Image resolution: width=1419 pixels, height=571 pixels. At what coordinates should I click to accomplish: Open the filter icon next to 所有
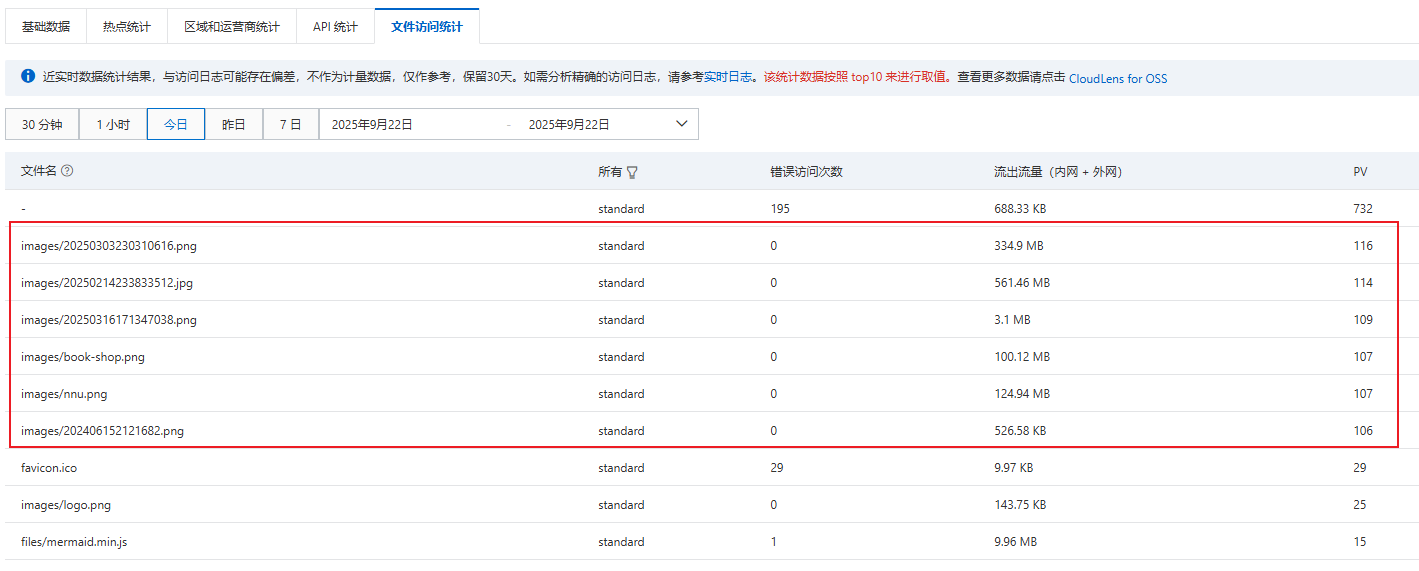[x=632, y=172]
